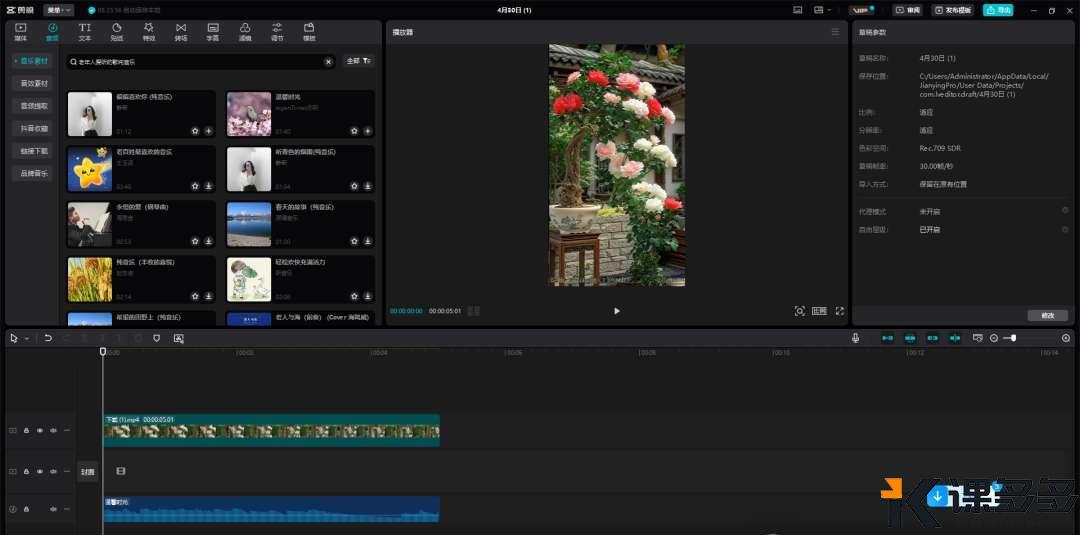Select 音效素材 in the sidebar
This screenshot has width=1080, height=535.
(x=34, y=83)
